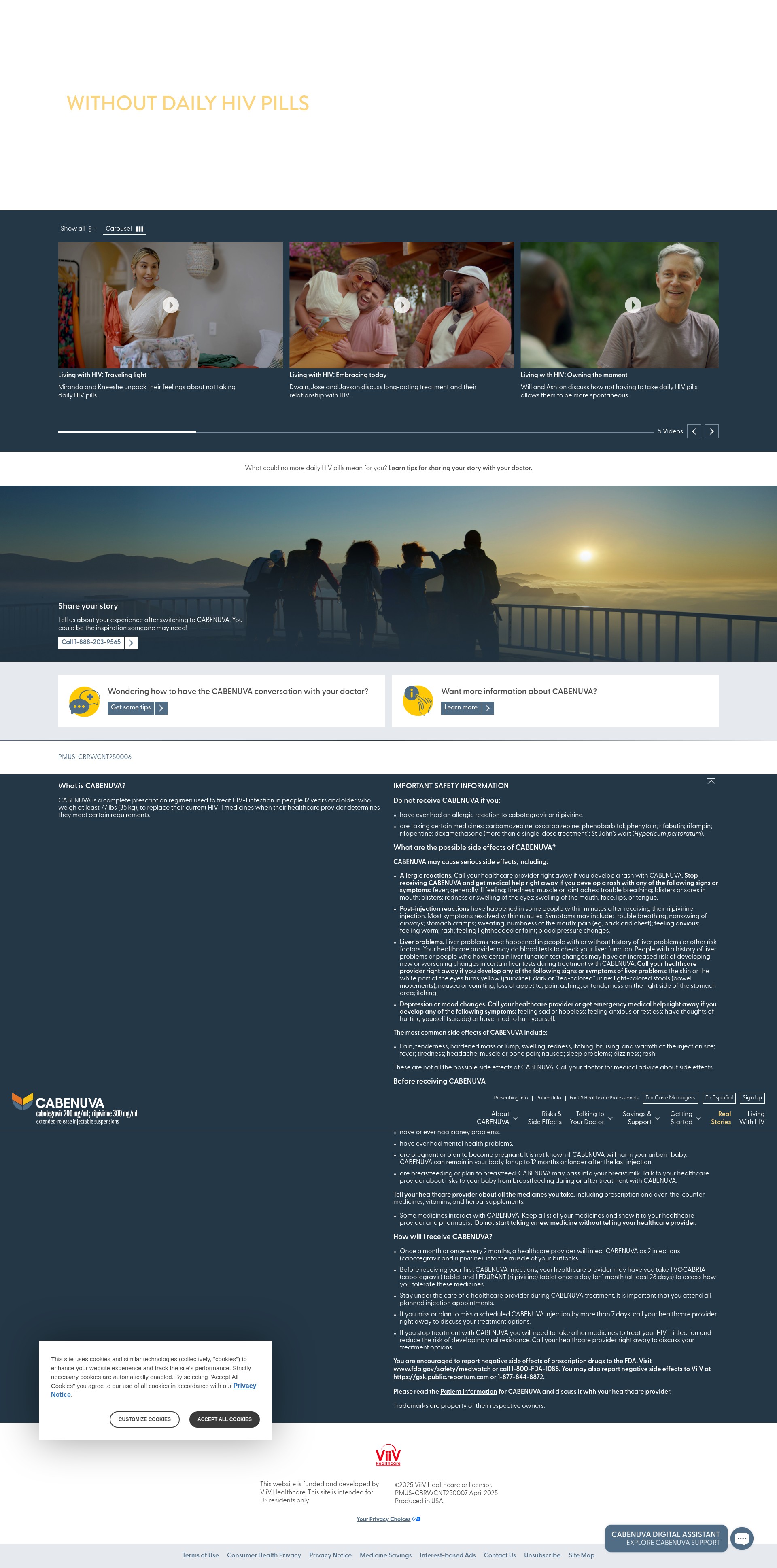
Task: Play the Embracing today video
Action: (402, 305)
